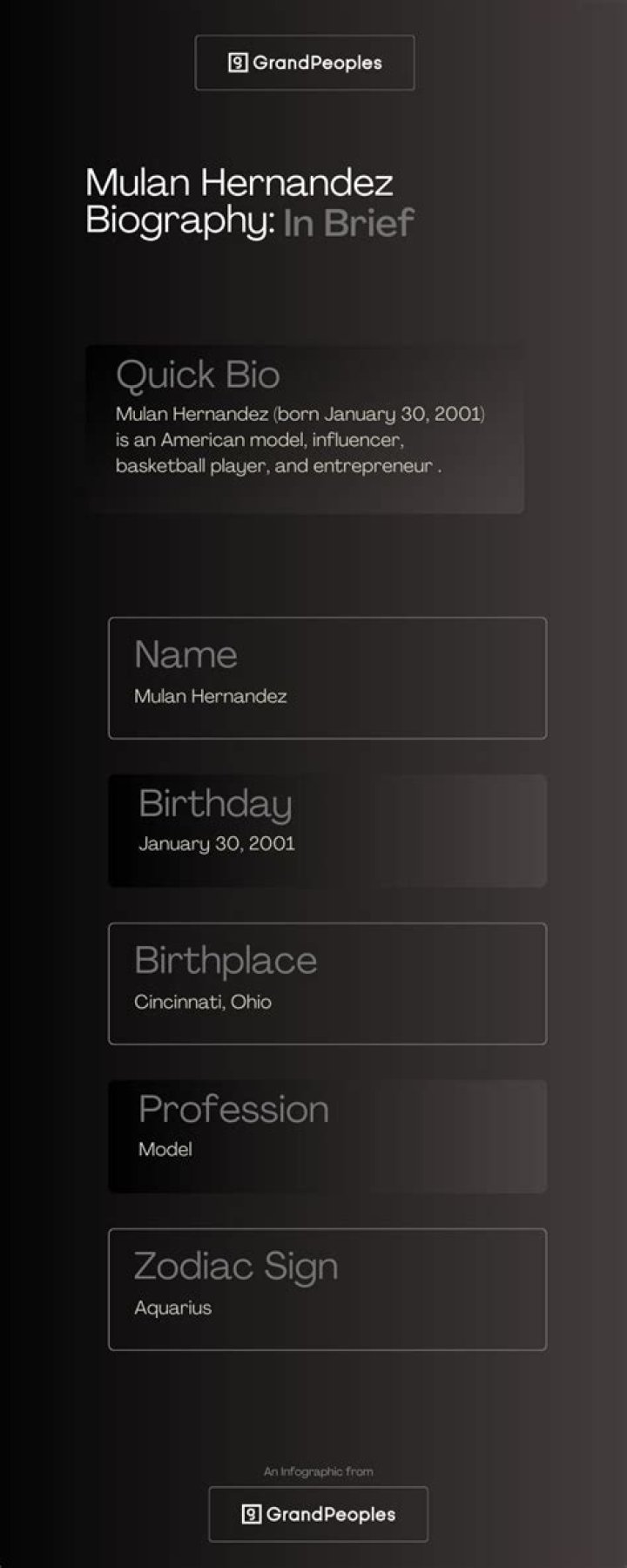
Task: Click 'Mulan Hernandez' value inside the Name card
Action: point(210,696)
